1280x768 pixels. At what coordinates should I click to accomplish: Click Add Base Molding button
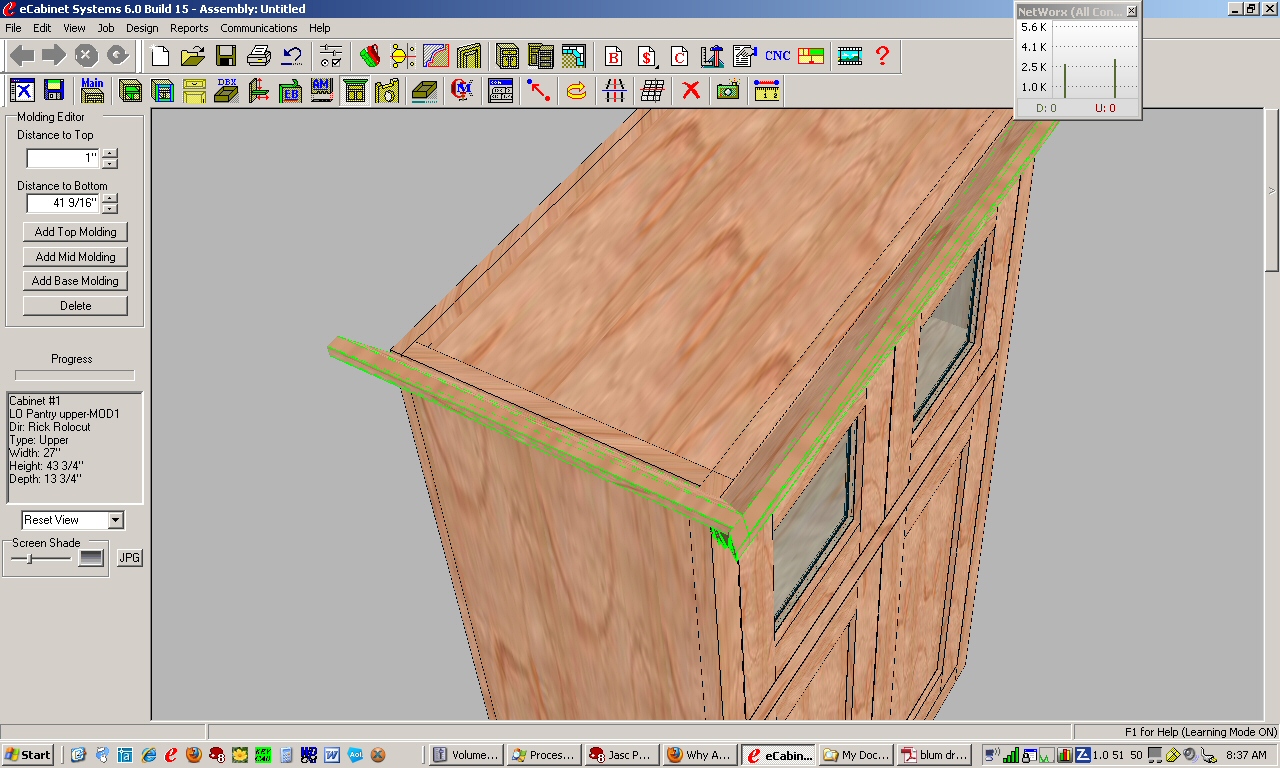tap(75, 281)
